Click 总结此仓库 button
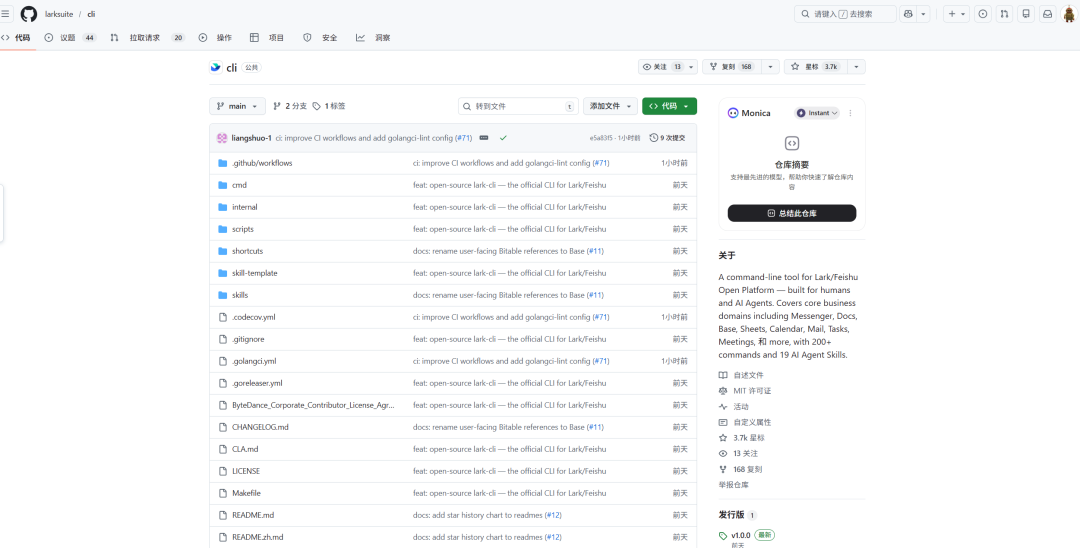This screenshot has width=1080, height=548. coord(791,213)
